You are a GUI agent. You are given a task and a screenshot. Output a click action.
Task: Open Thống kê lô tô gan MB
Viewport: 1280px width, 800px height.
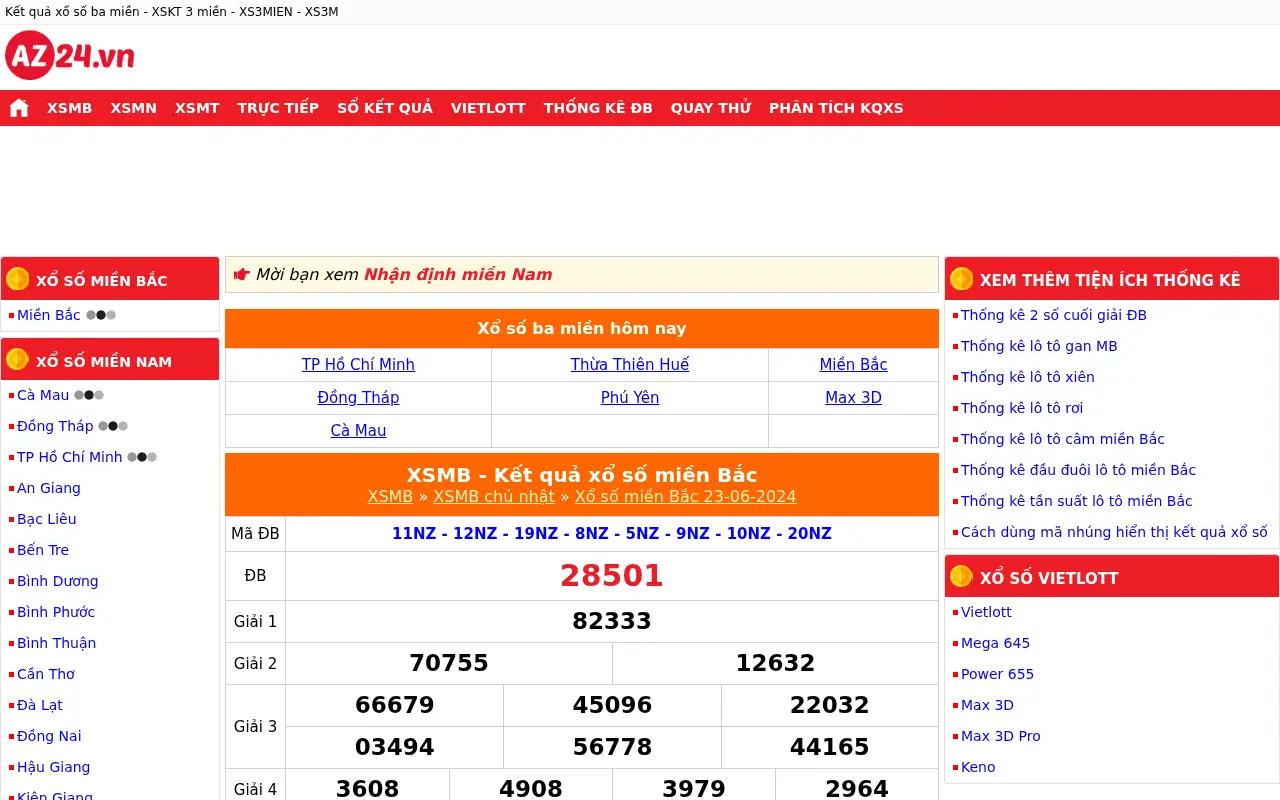point(1039,346)
